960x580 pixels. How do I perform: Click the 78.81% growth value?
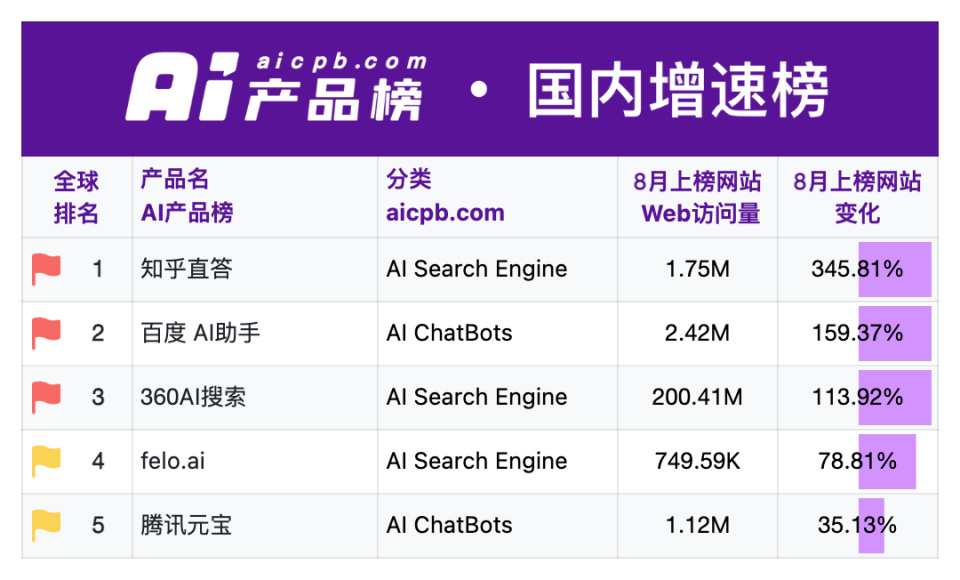[x=857, y=461]
